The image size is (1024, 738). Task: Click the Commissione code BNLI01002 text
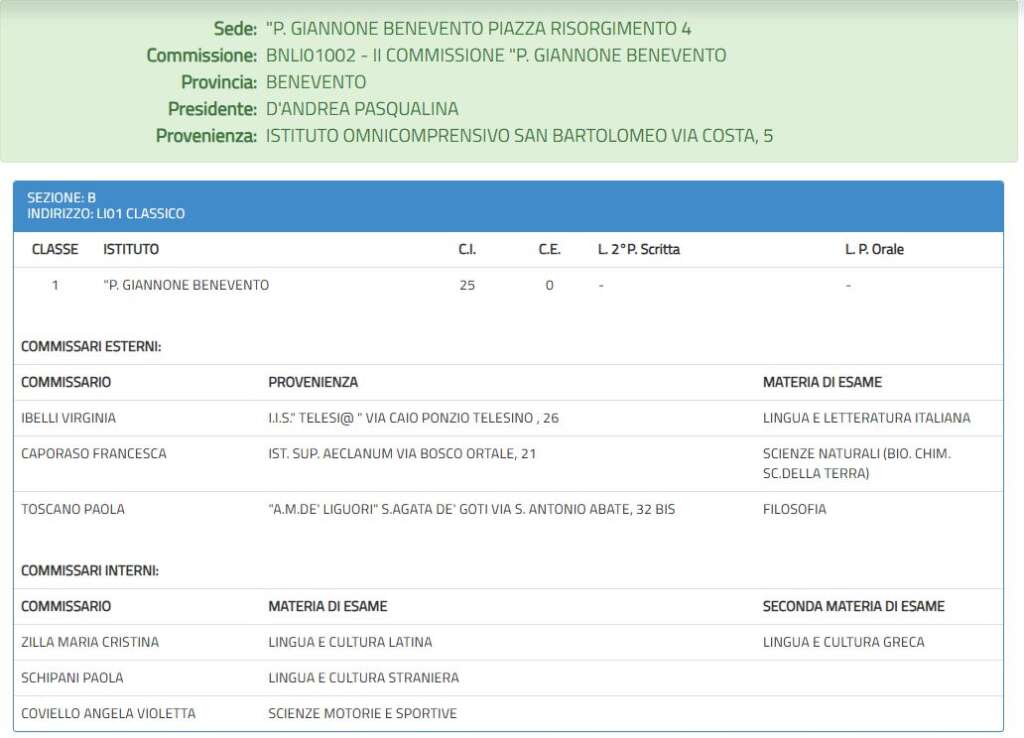310,56
